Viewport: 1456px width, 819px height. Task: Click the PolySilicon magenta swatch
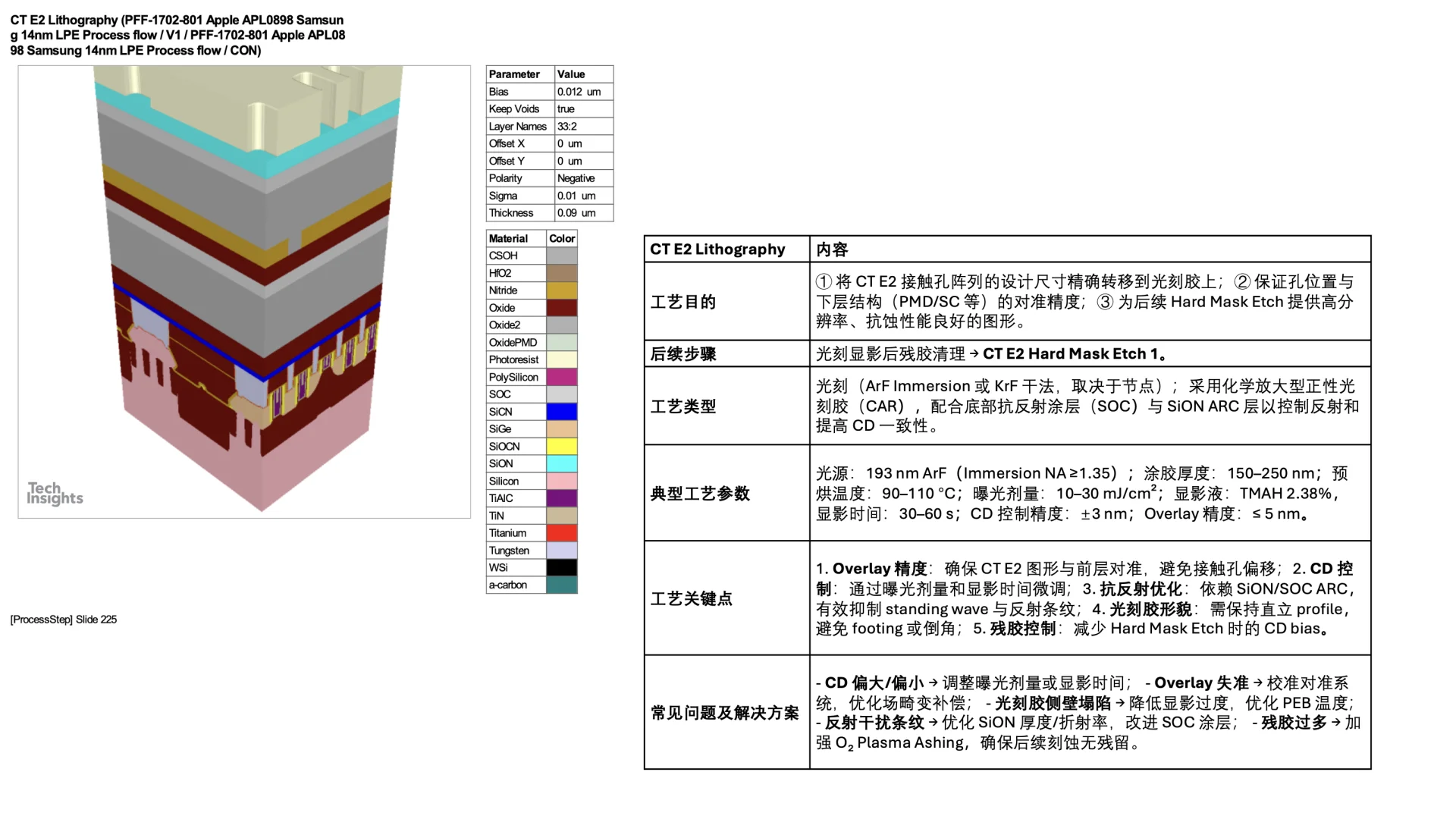(561, 377)
